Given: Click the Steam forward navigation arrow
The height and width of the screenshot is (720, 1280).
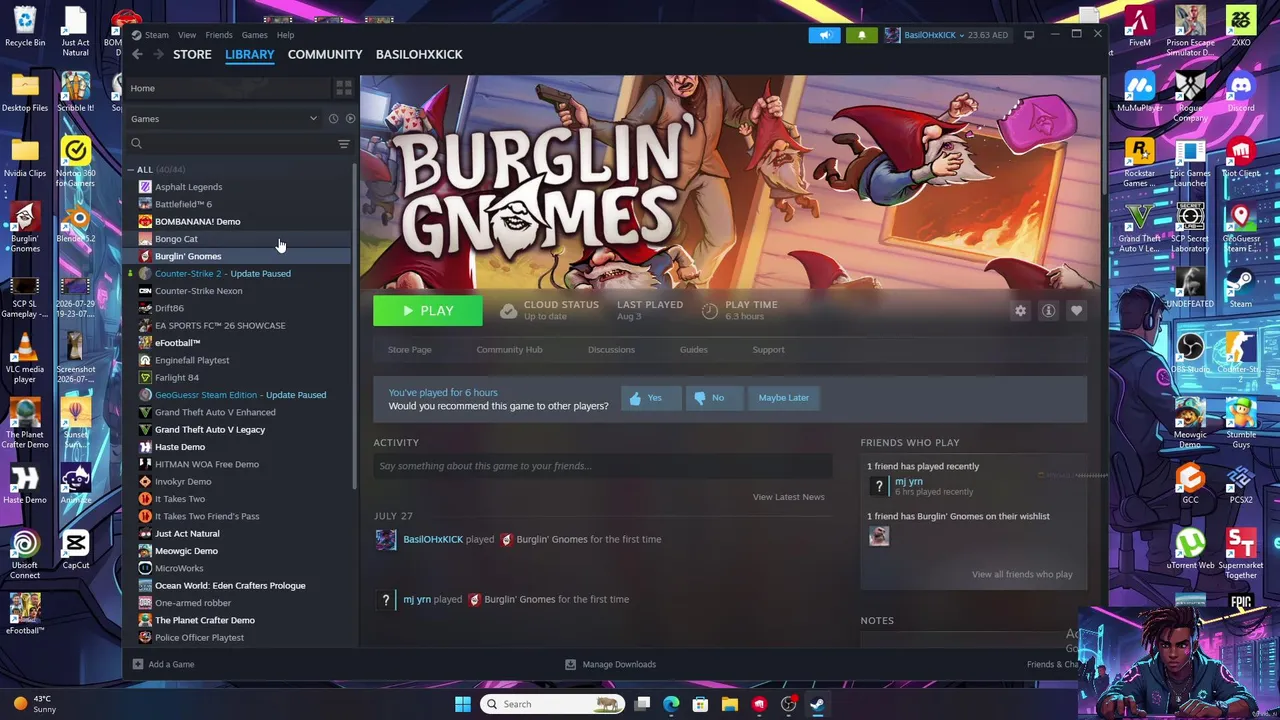Looking at the screenshot, I should click(157, 54).
